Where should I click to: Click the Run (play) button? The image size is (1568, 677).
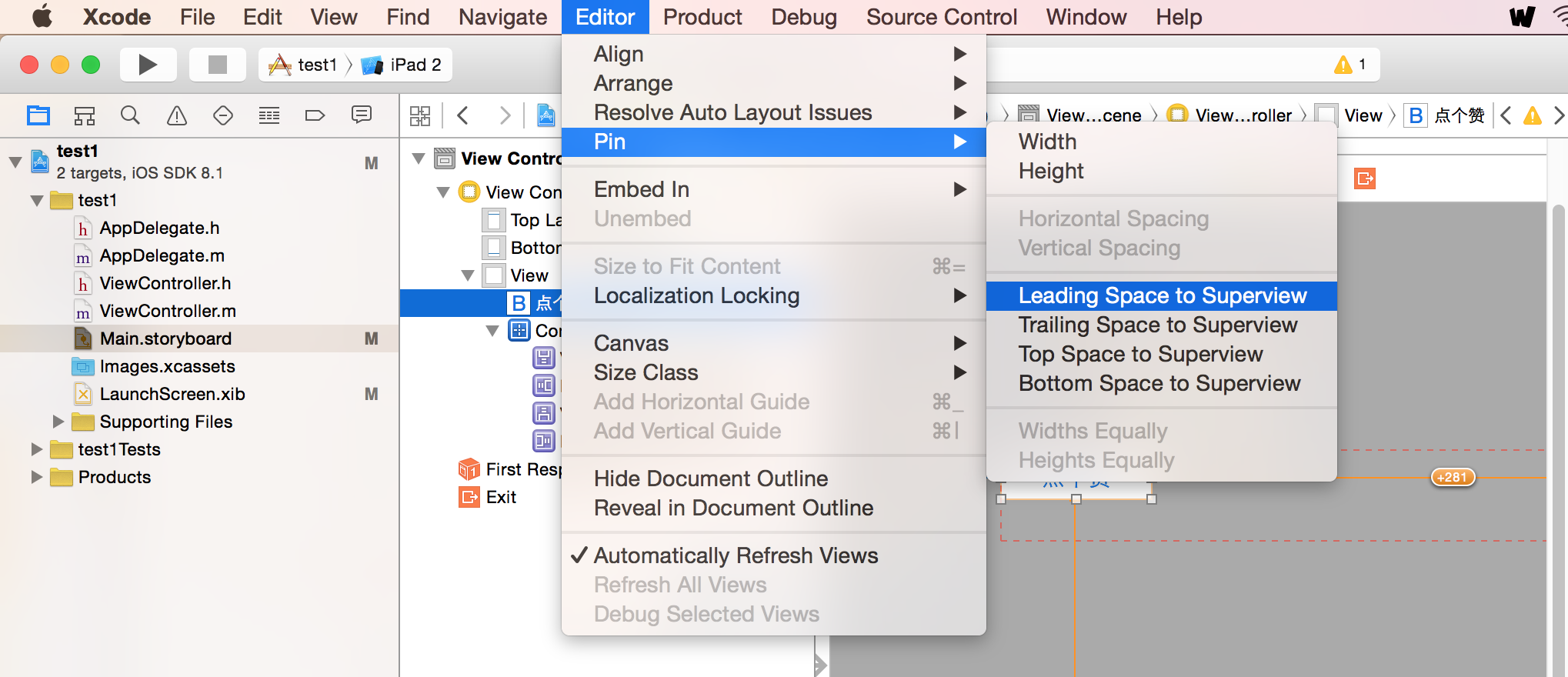148,65
